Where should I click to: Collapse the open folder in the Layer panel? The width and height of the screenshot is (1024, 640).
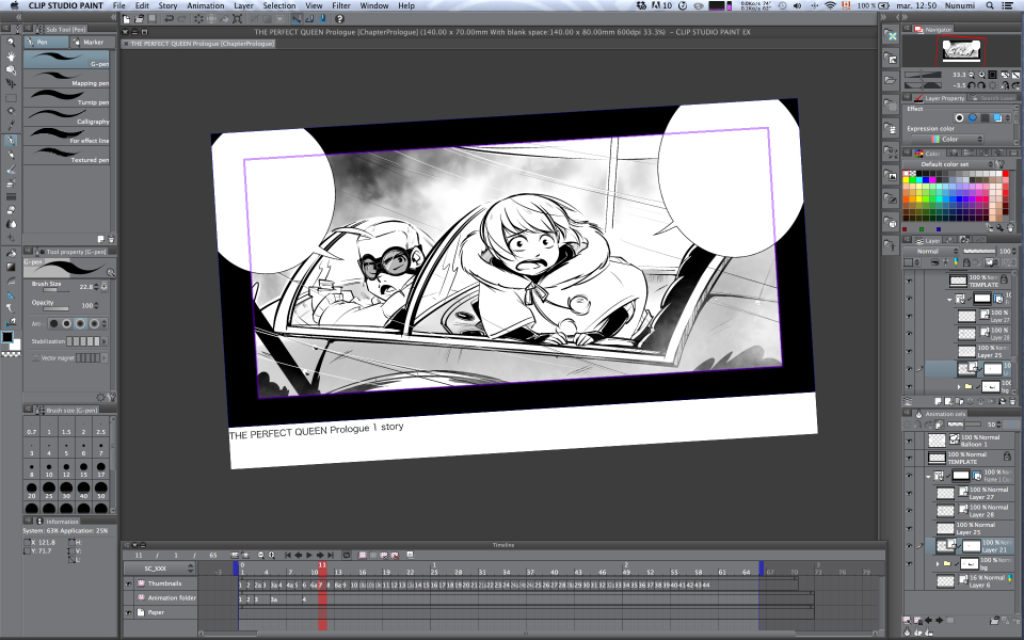[x=950, y=299]
